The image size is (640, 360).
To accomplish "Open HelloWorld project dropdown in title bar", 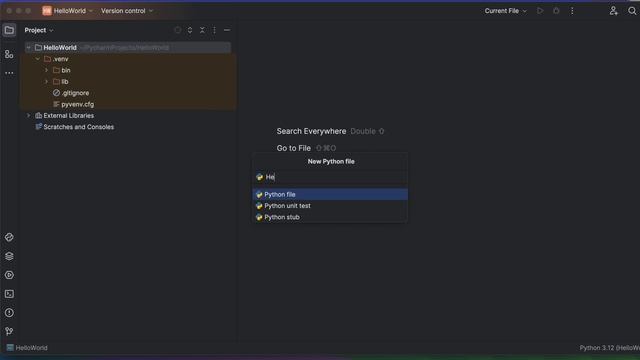I will click(73, 11).
